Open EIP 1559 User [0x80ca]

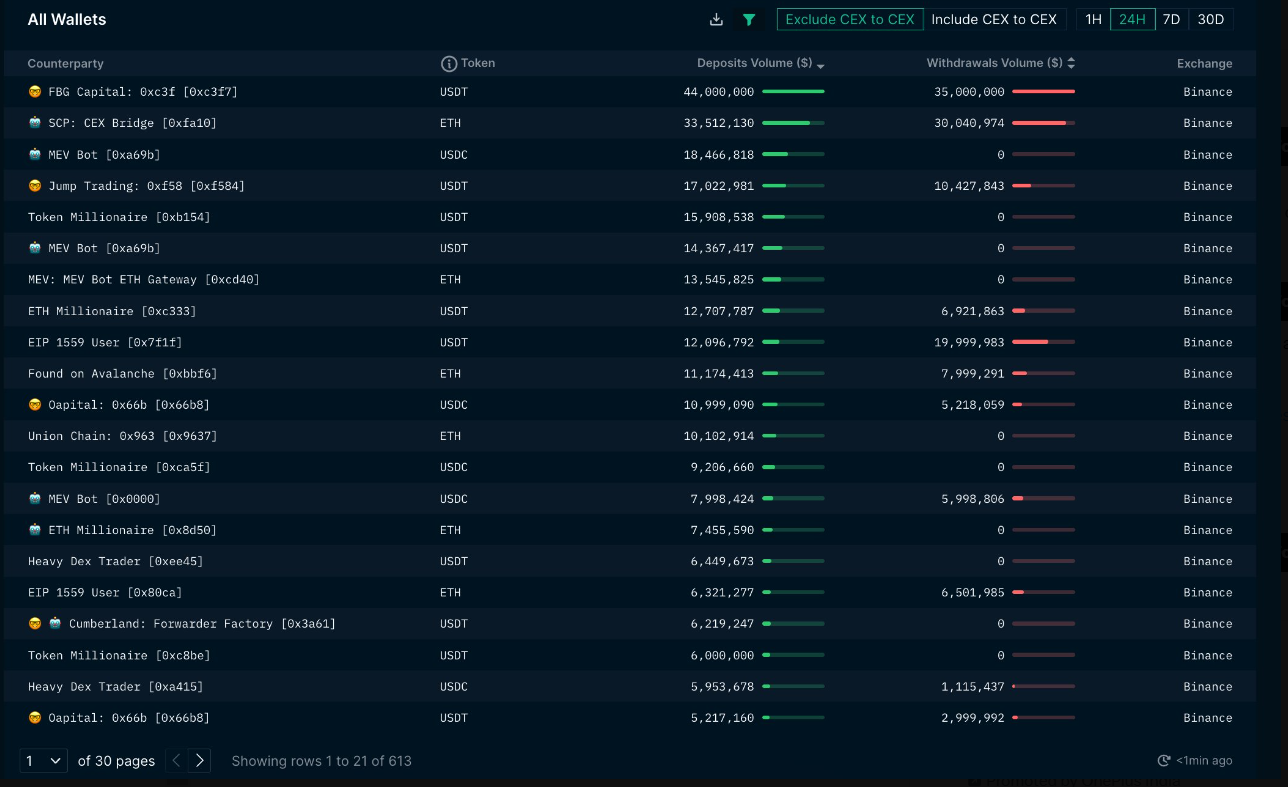pyautogui.click(x=105, y=592)
